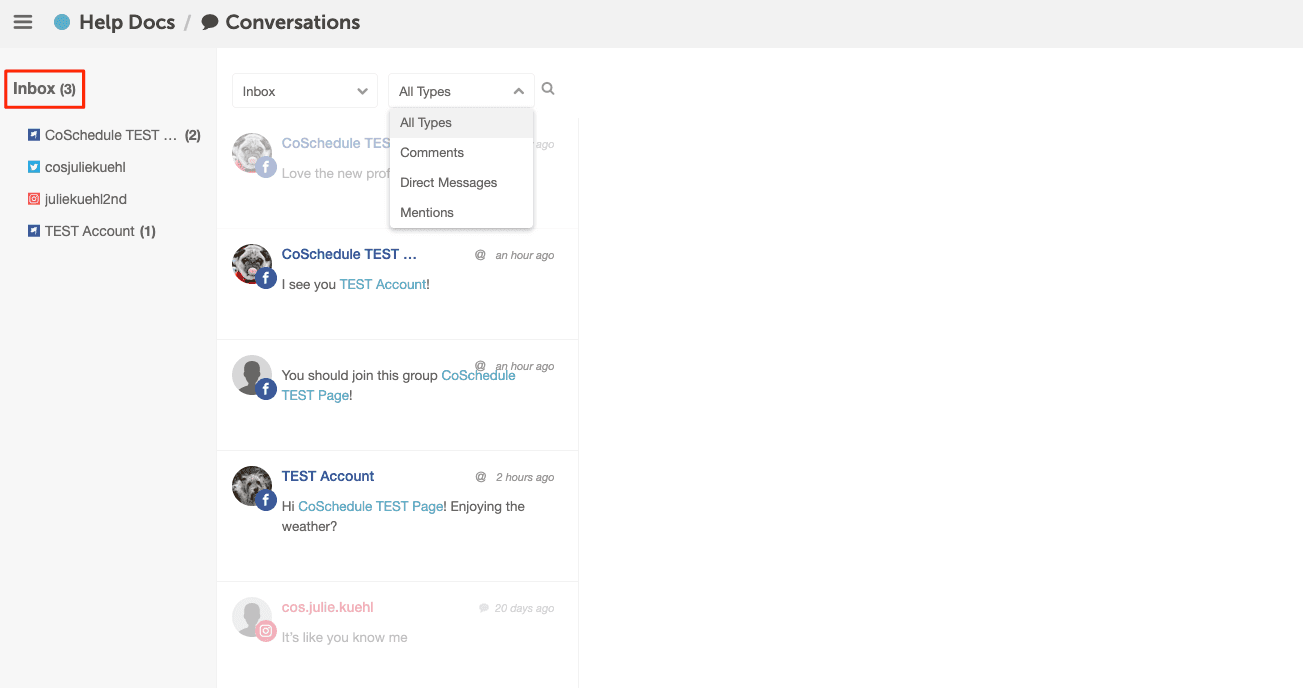Click the 'an hour ago' timestamp on 'I see you' conversation
The image size is (1303, 688).
point(525,256)
